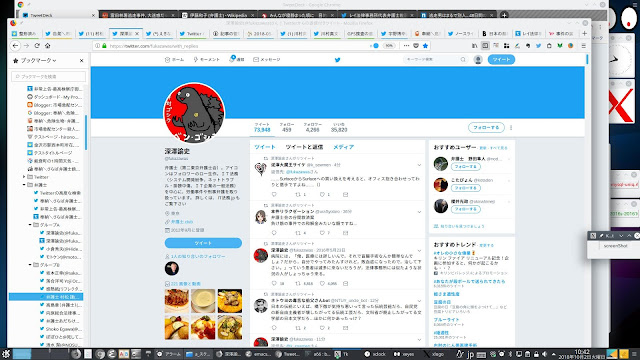Close the bookmarks sidebar panel
Image resolution: width=640 pixels, height=360 pixels.
coord(82,60)
